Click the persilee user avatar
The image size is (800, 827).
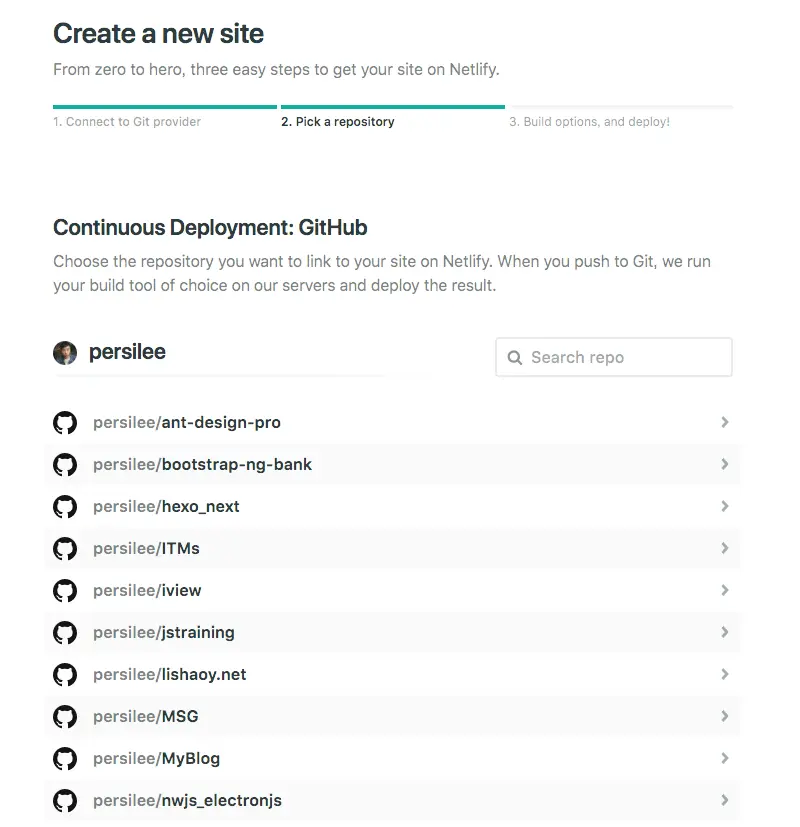tap(65, 353)
